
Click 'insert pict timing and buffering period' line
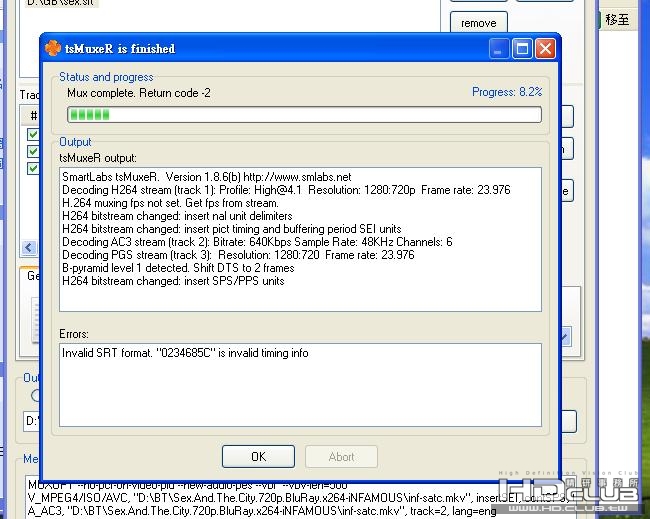point(231,229)
